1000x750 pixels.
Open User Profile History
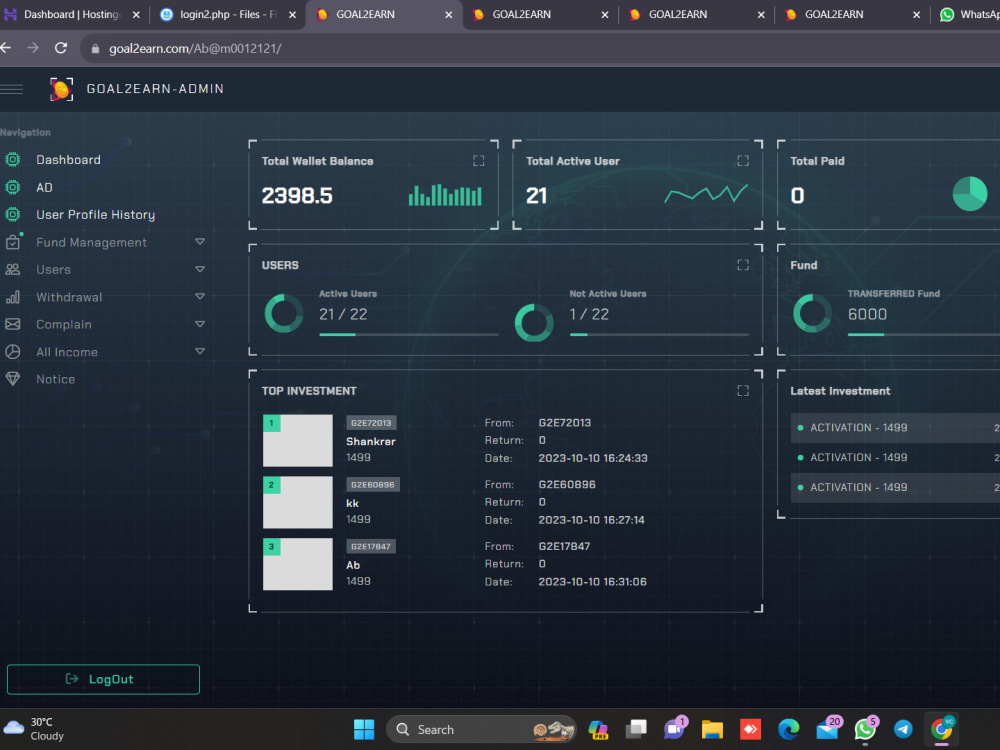[x=96, y=215]
